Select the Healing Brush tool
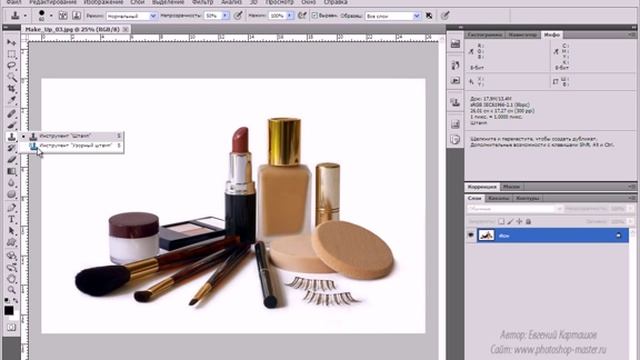The image size is (640, 360). 11,114
